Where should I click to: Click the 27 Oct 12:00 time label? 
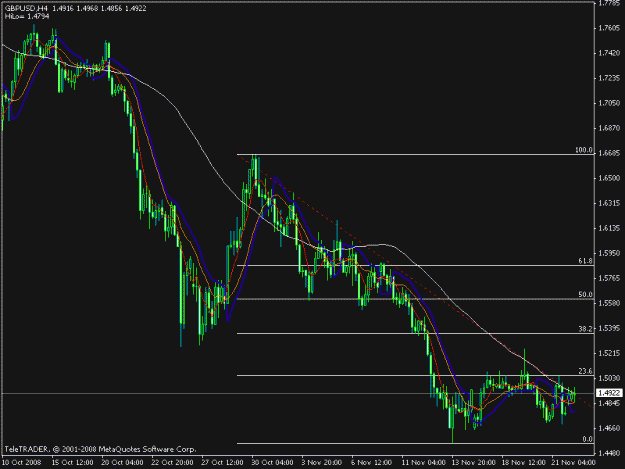click(x=222, y=463)
